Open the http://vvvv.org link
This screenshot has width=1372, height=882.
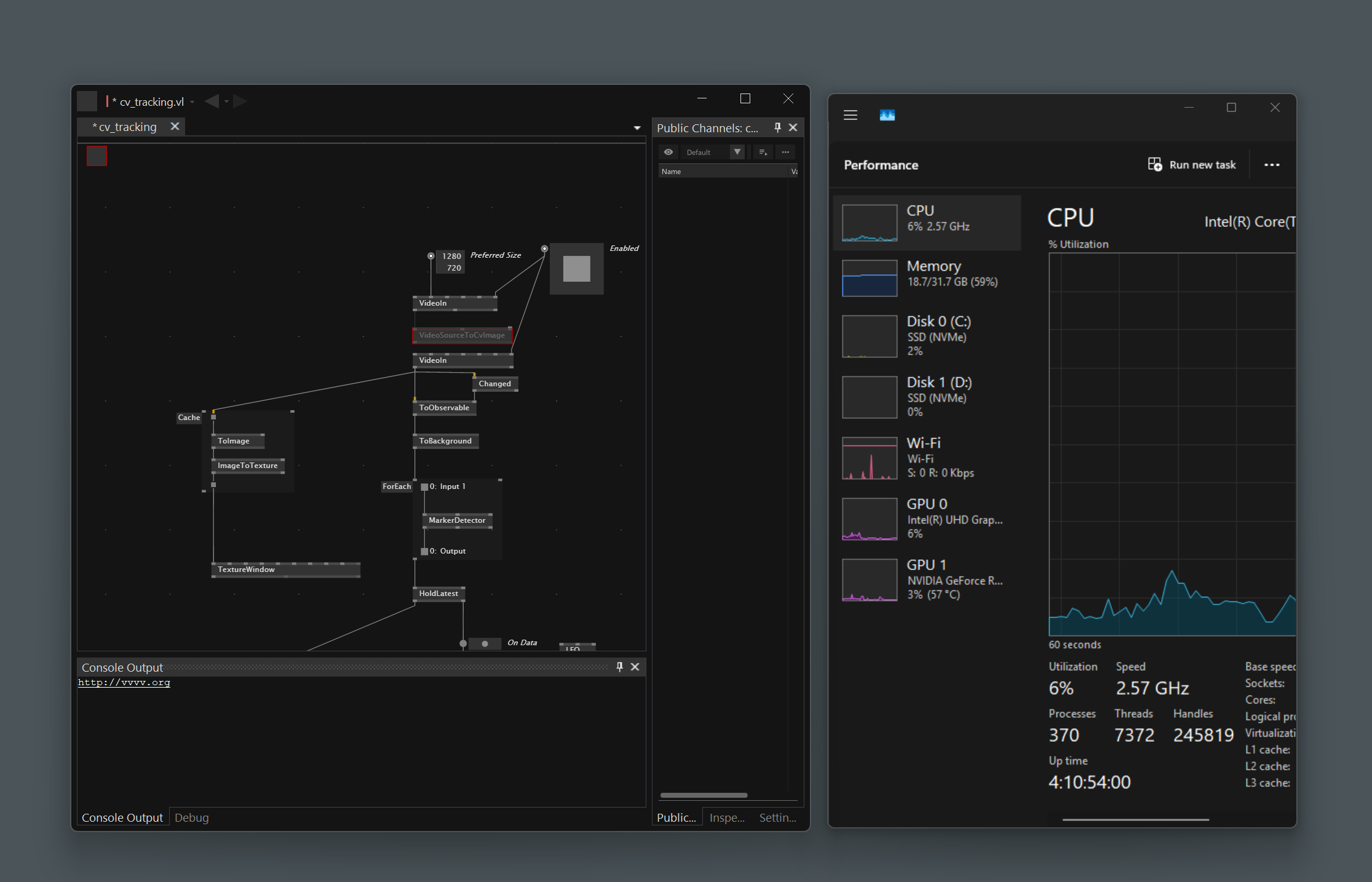124,682
